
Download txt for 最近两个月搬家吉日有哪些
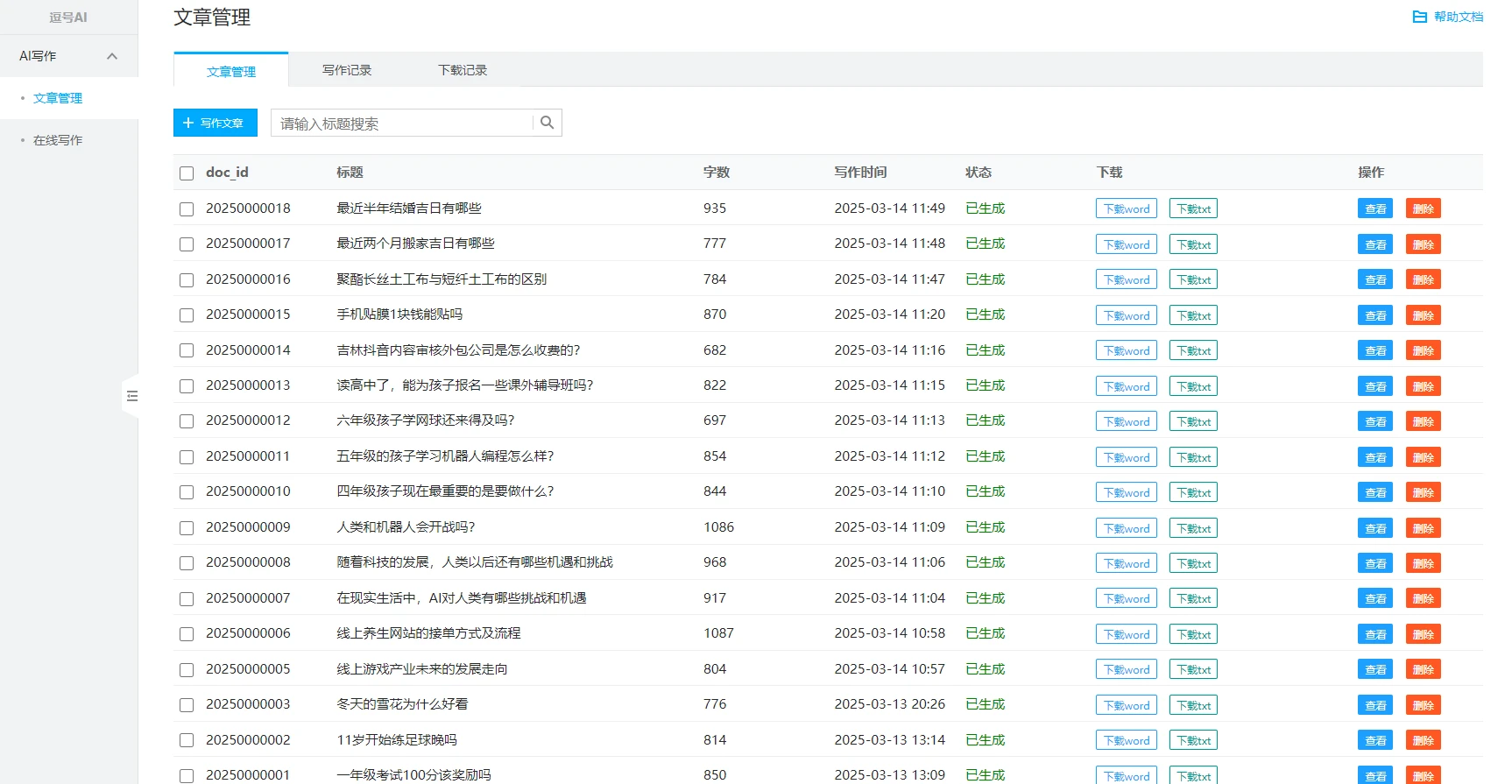[1193, 244]
